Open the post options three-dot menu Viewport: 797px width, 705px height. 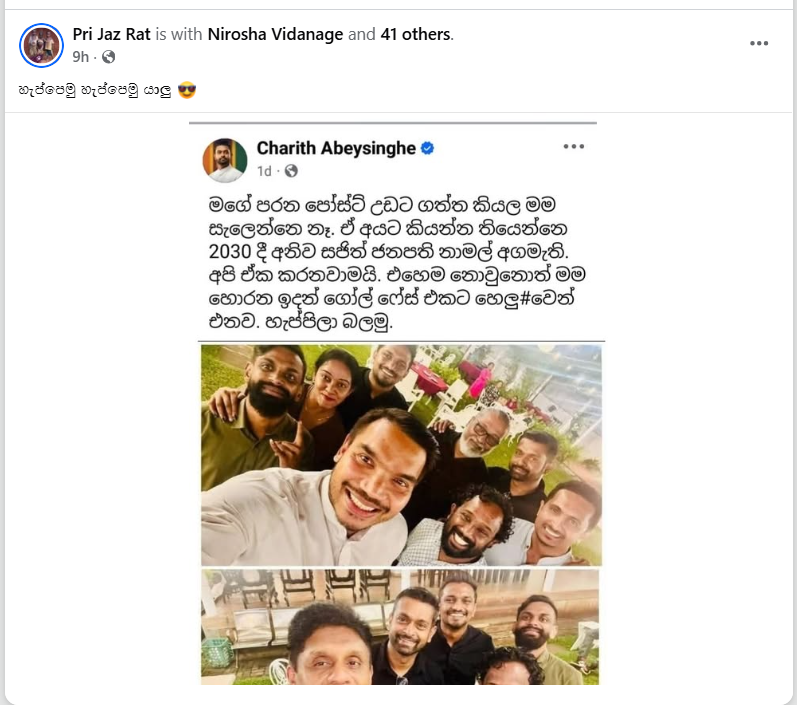tap(759, 43)
